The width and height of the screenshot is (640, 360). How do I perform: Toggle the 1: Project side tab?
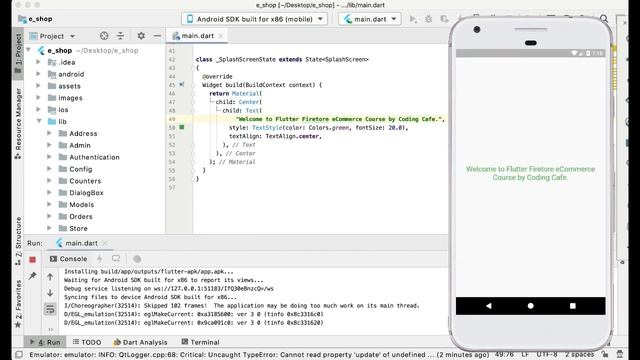tap(18, 53)
